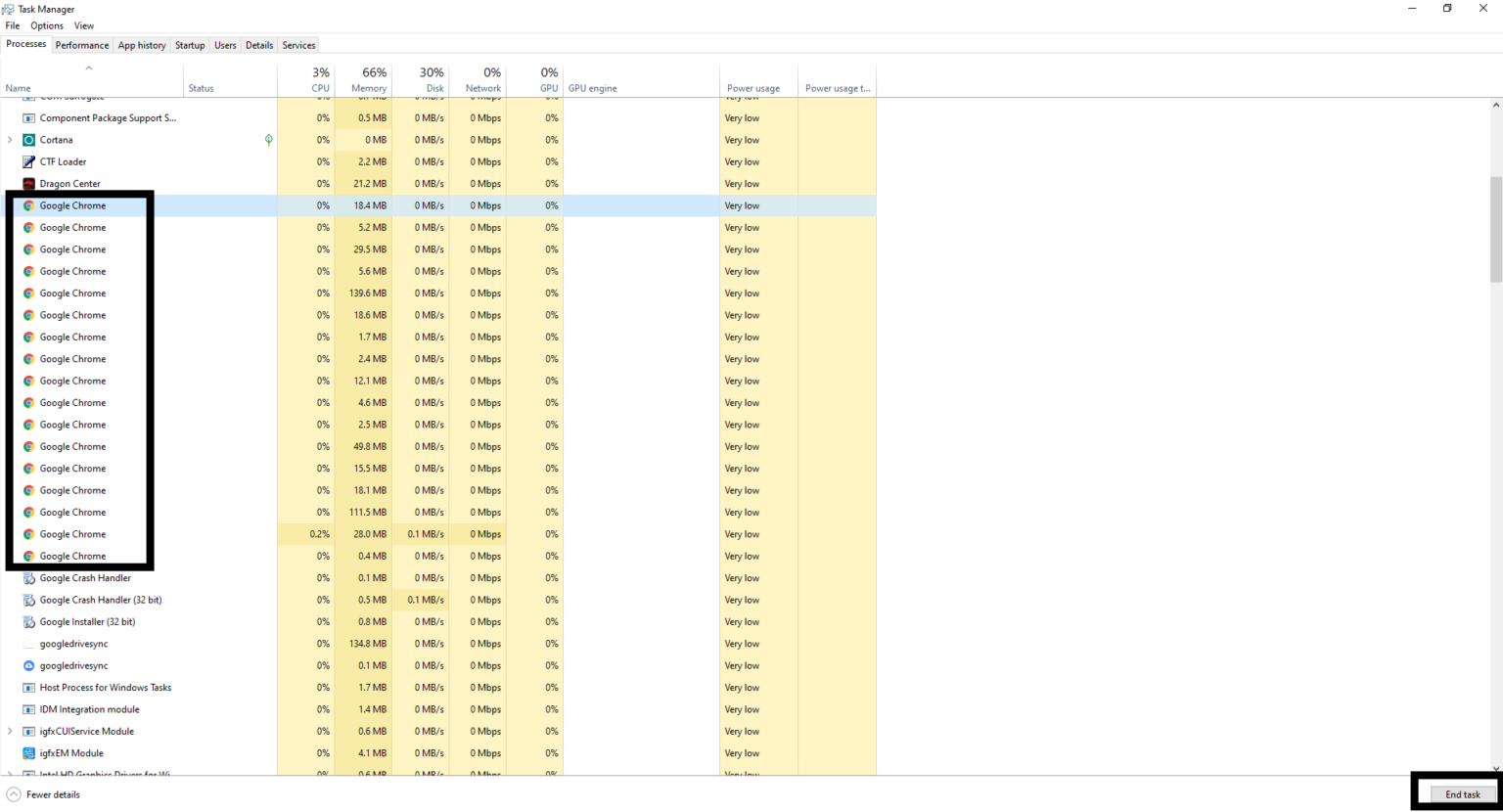The height and width of the screenshot is (812, 1503).
Task: Sort processes by the Memory column
Action: (x=368, y=79)
